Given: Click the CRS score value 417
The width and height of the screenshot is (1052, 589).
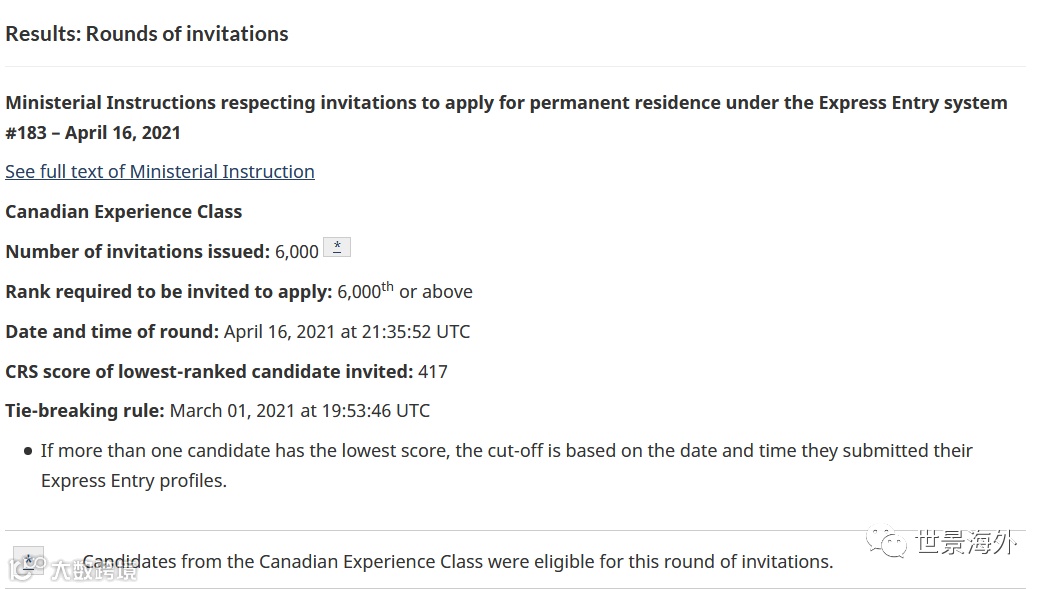Looking at the screenshot, I should click(x=433, y=372).
